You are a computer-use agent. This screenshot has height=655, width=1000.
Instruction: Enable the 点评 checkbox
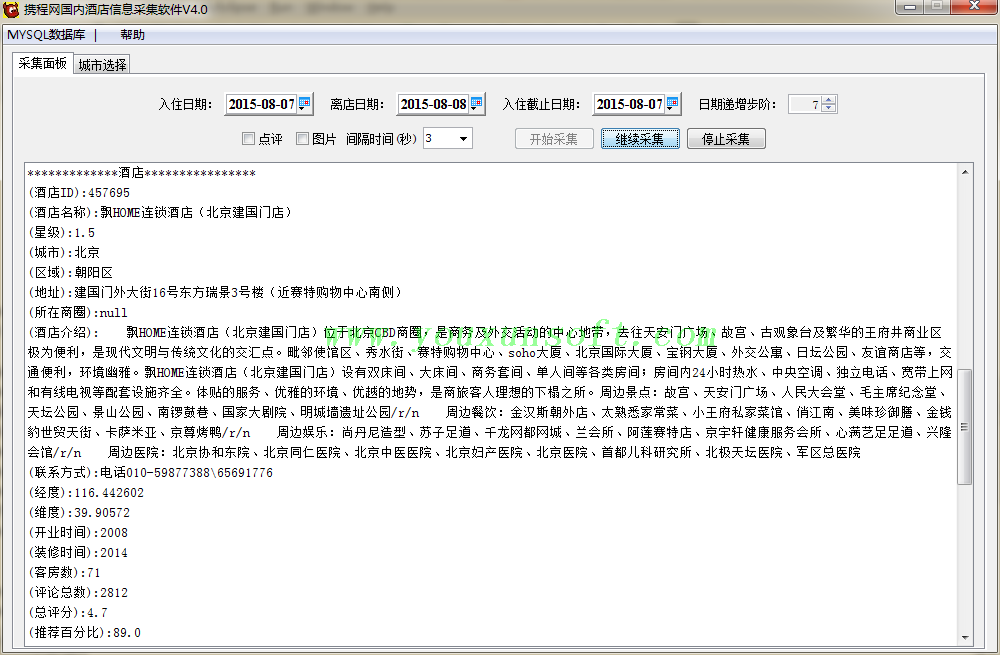249,138
